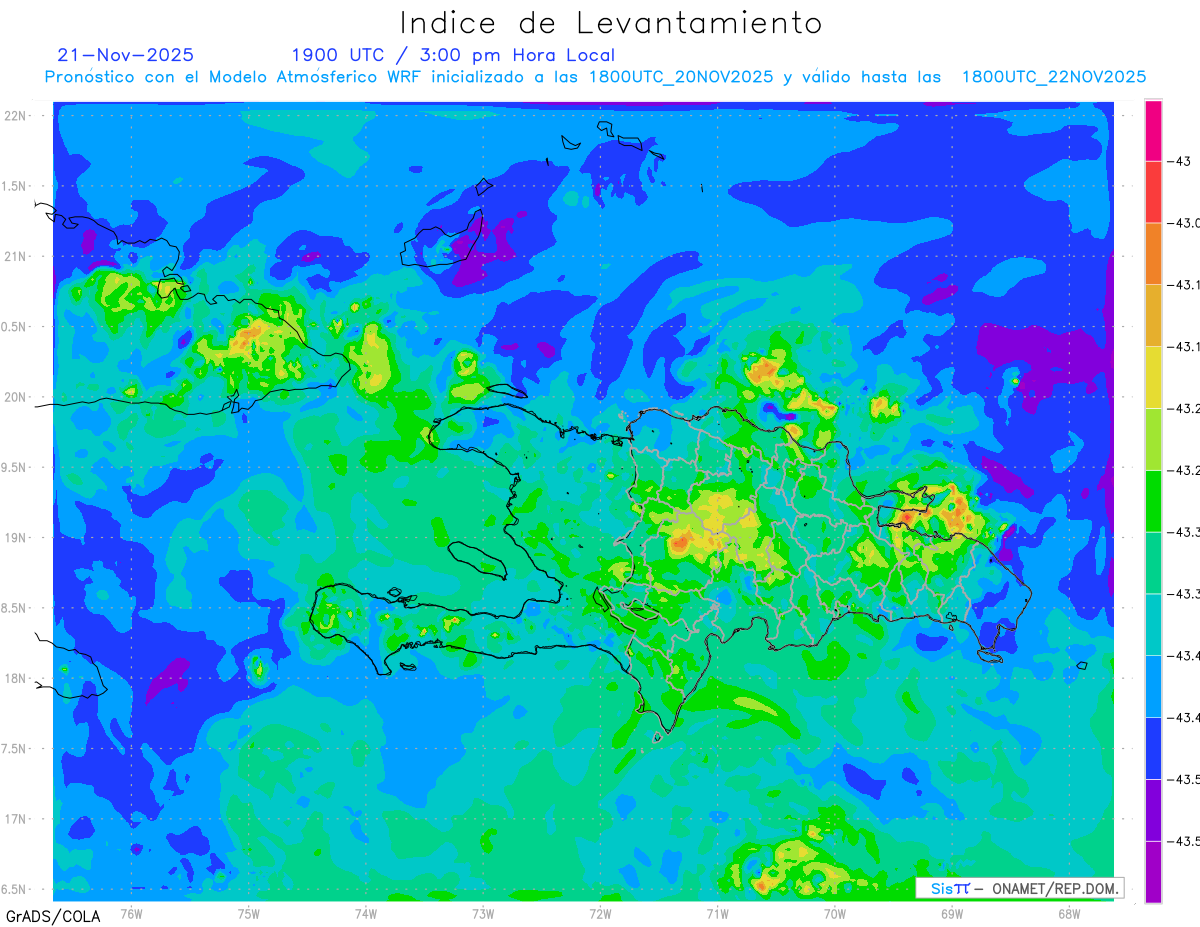The width and height of the screenshot is (1200, 927).
Task: Click the 'ONAMET/REP.DOM.' credit box
Action: tap(1019, 888)
